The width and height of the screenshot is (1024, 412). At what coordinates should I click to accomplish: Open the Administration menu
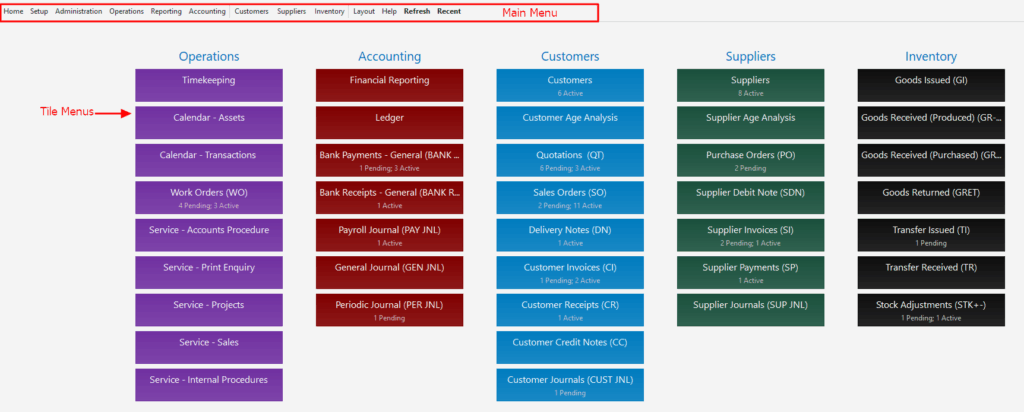coord(78,11)
